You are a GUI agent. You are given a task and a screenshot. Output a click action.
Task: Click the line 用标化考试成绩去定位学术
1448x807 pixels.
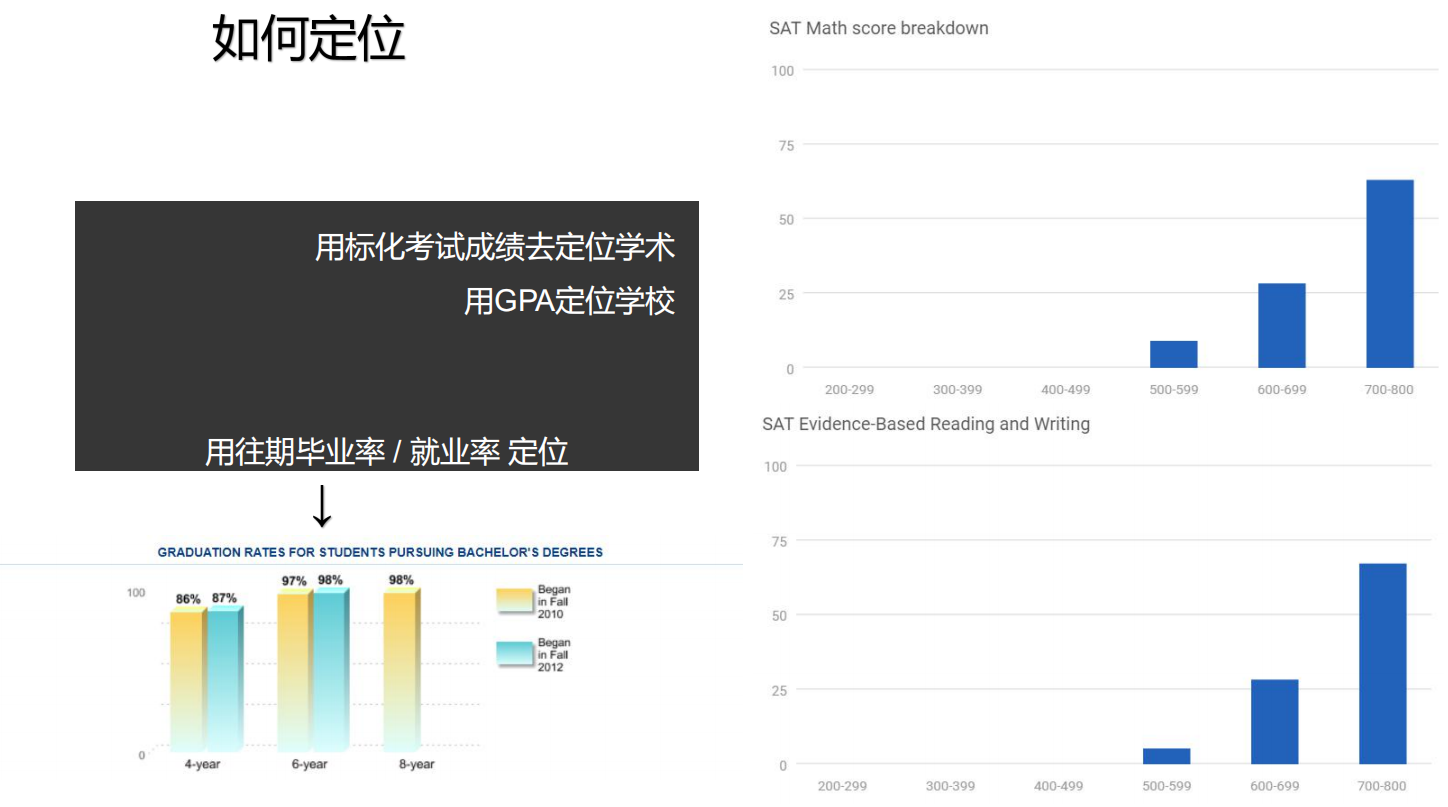[x=495, y=247]
